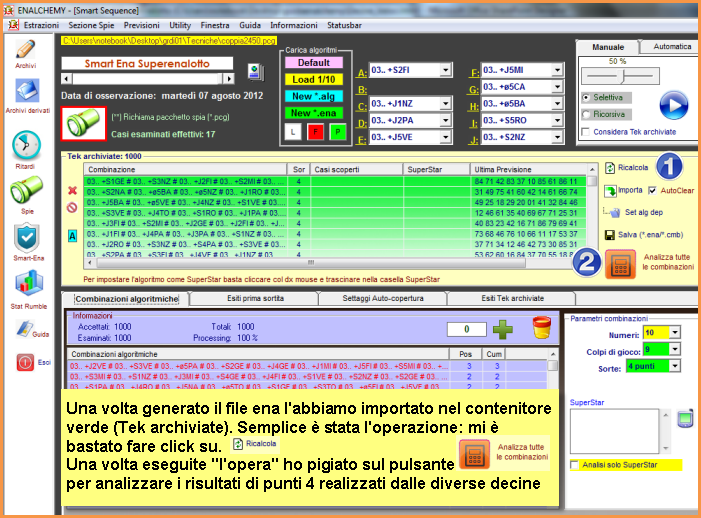701x518 pixels.
Task: Click the ENALCHEMY app icon in menu bar
Action: 13,25
